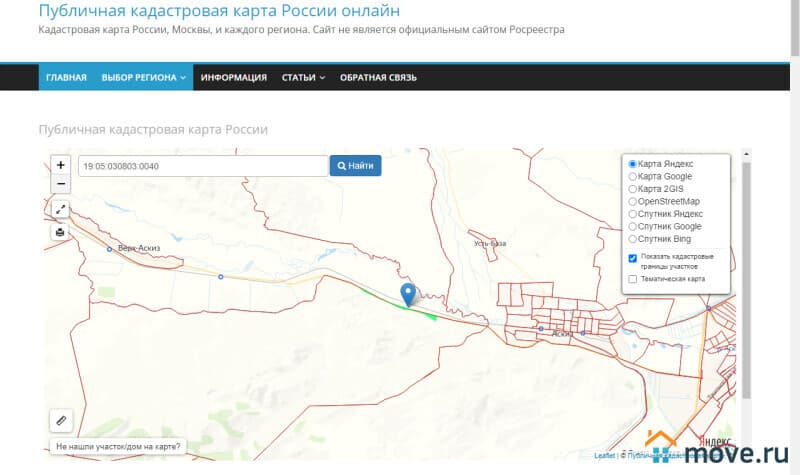
Task: Open ГЛАВНАЯ menu item
Action: (x=66, y=78)
